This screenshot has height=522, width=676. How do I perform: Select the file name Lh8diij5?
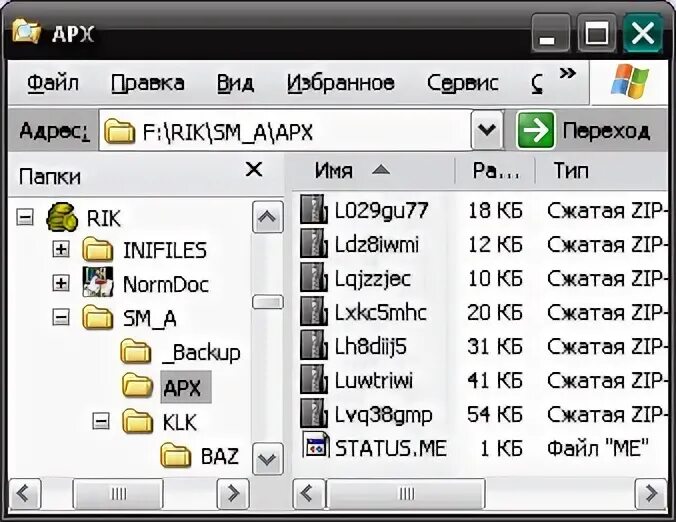pyautogui.click(x=370, y=347)
